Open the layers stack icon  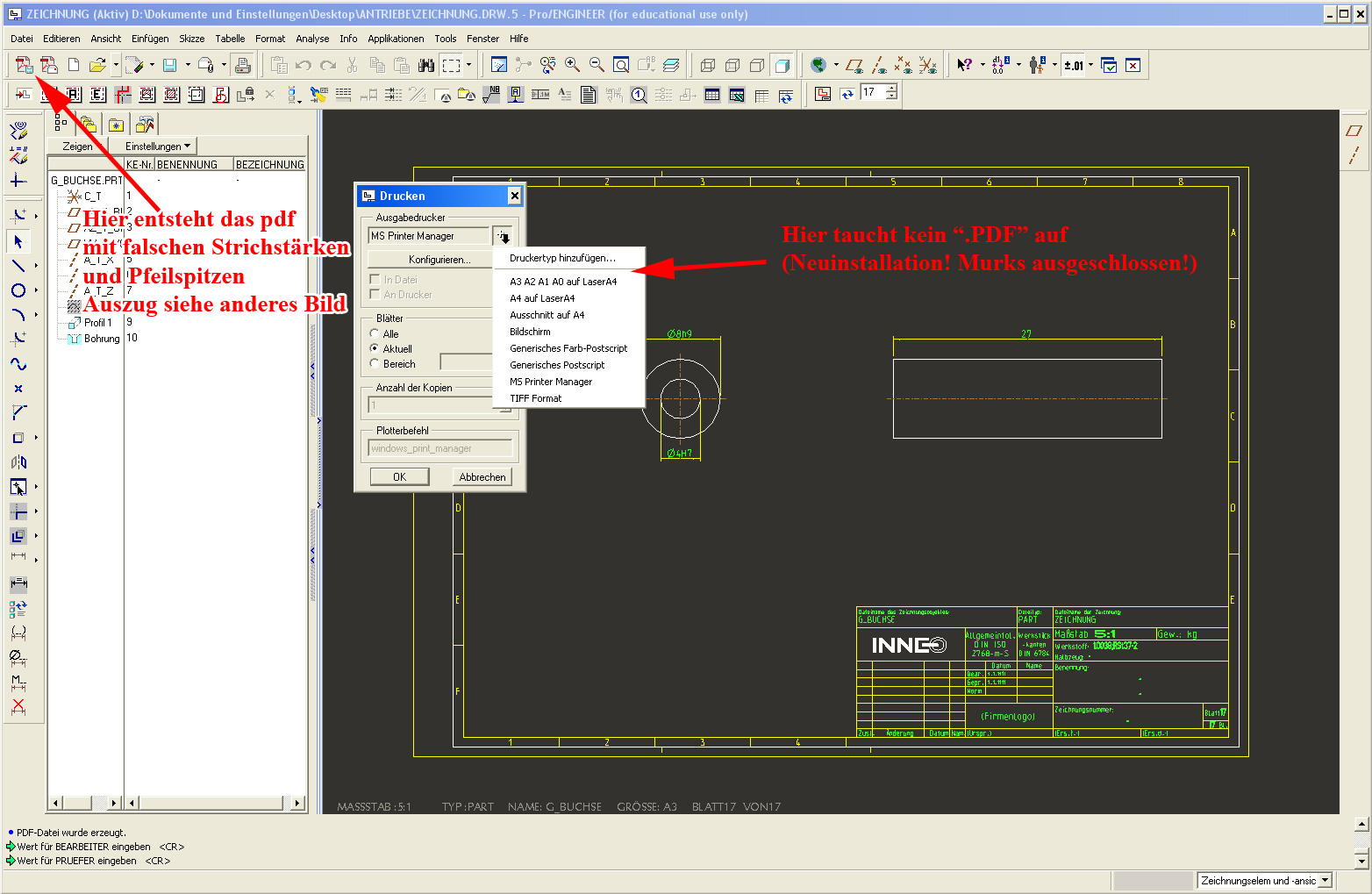671,65
